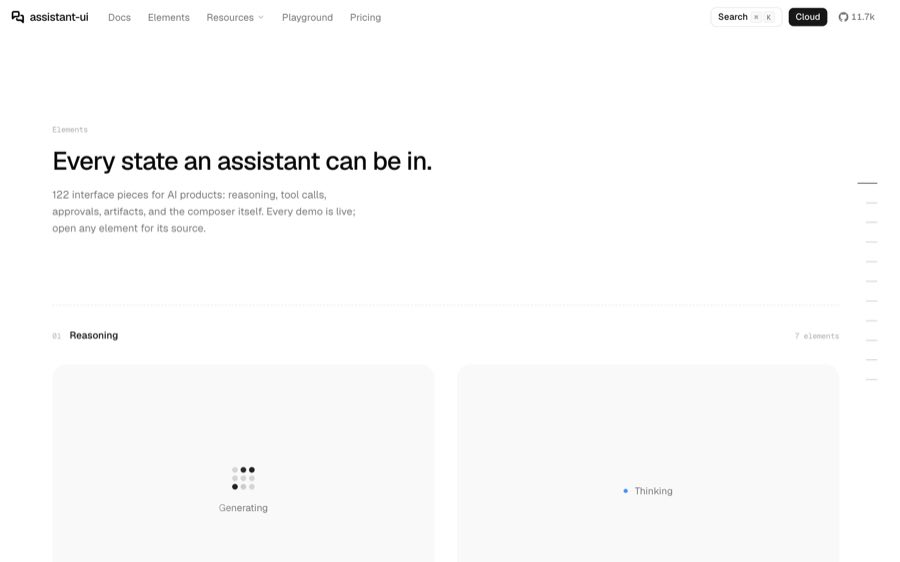
Task: Click the Elements breadcrumb label above heading
Action: click(70, 130)
